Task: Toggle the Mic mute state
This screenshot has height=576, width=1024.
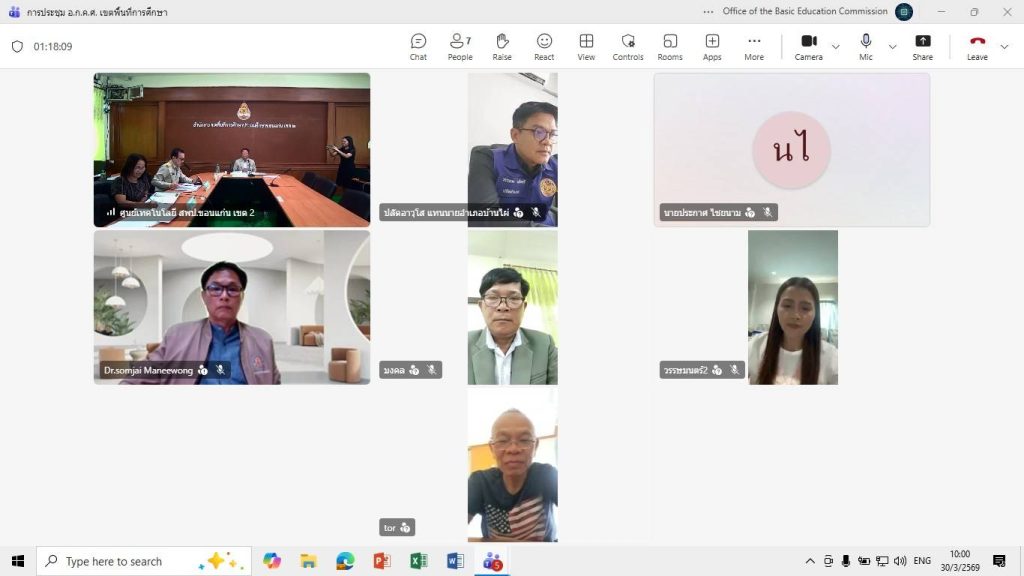Action: (x=866, y=46)
